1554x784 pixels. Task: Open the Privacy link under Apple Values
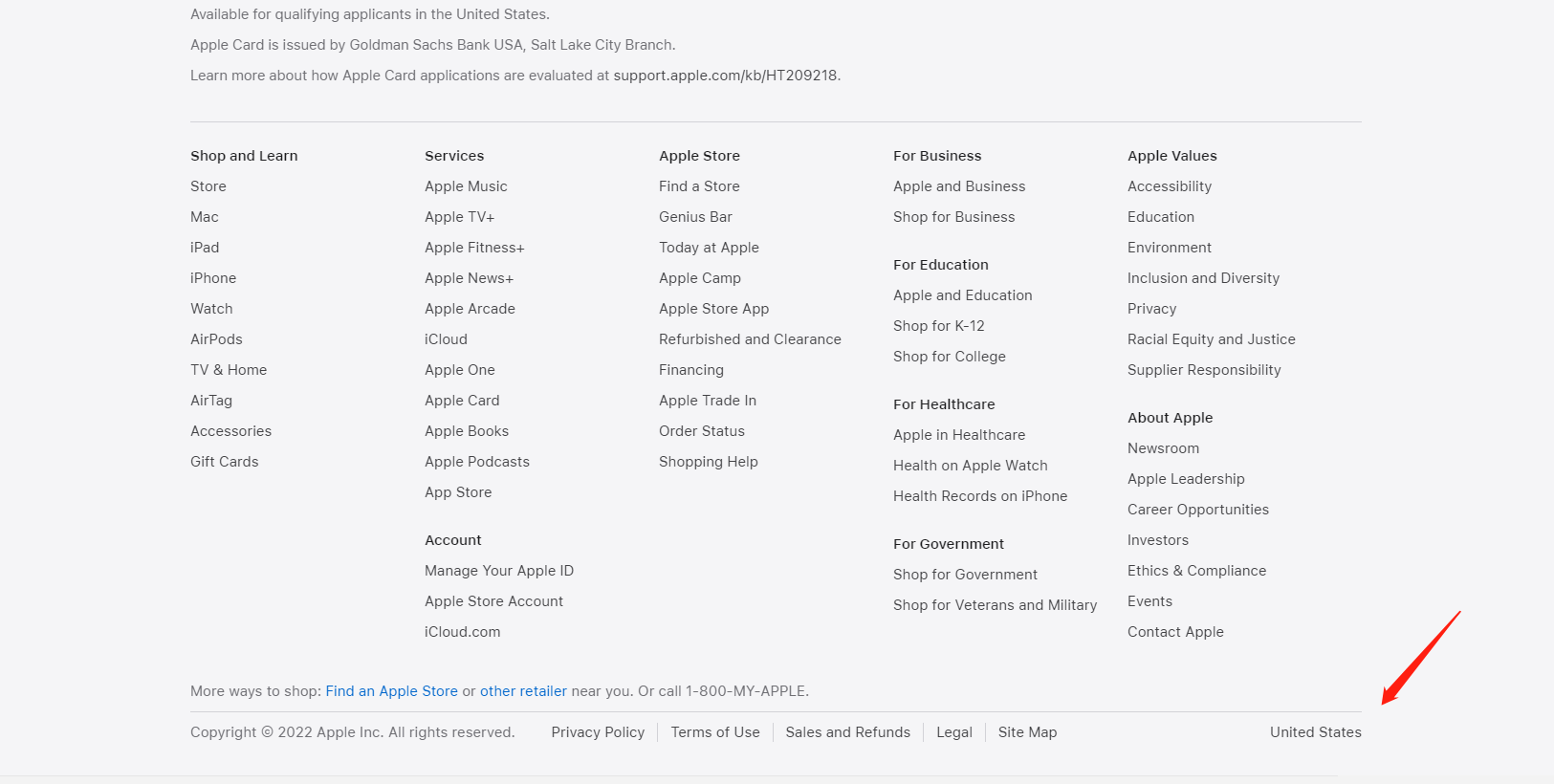tap(1152, 309)
